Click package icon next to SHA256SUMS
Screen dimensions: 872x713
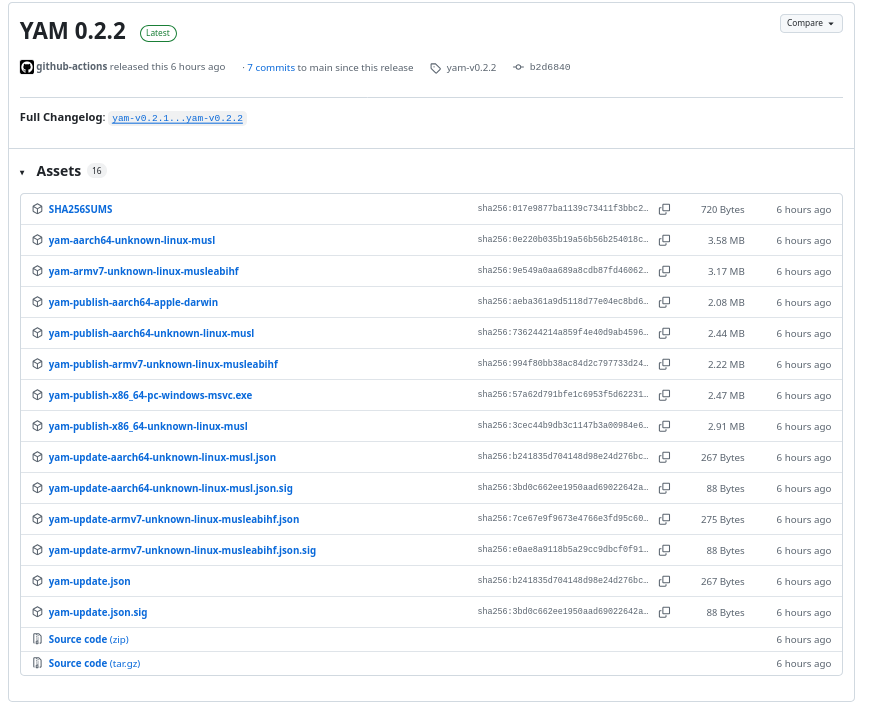pos(37,209)
